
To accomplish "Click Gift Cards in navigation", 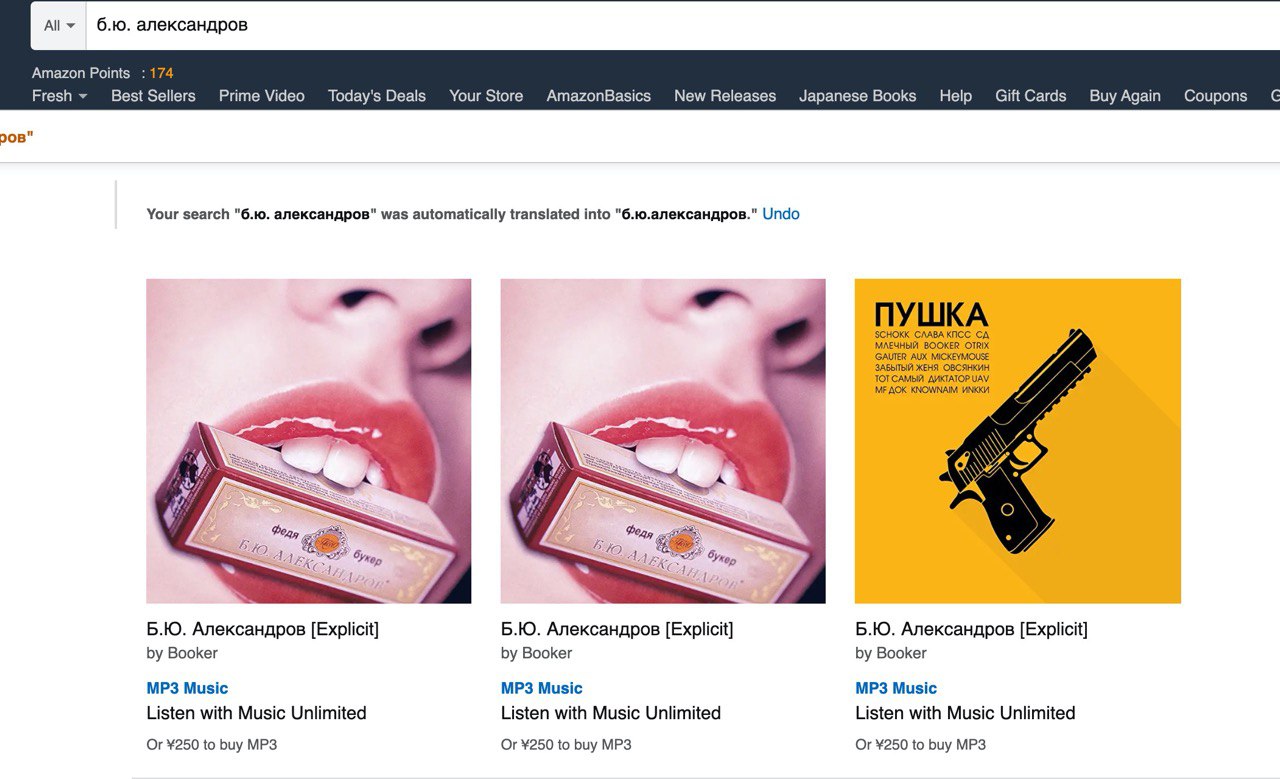I will point(1031,96).
